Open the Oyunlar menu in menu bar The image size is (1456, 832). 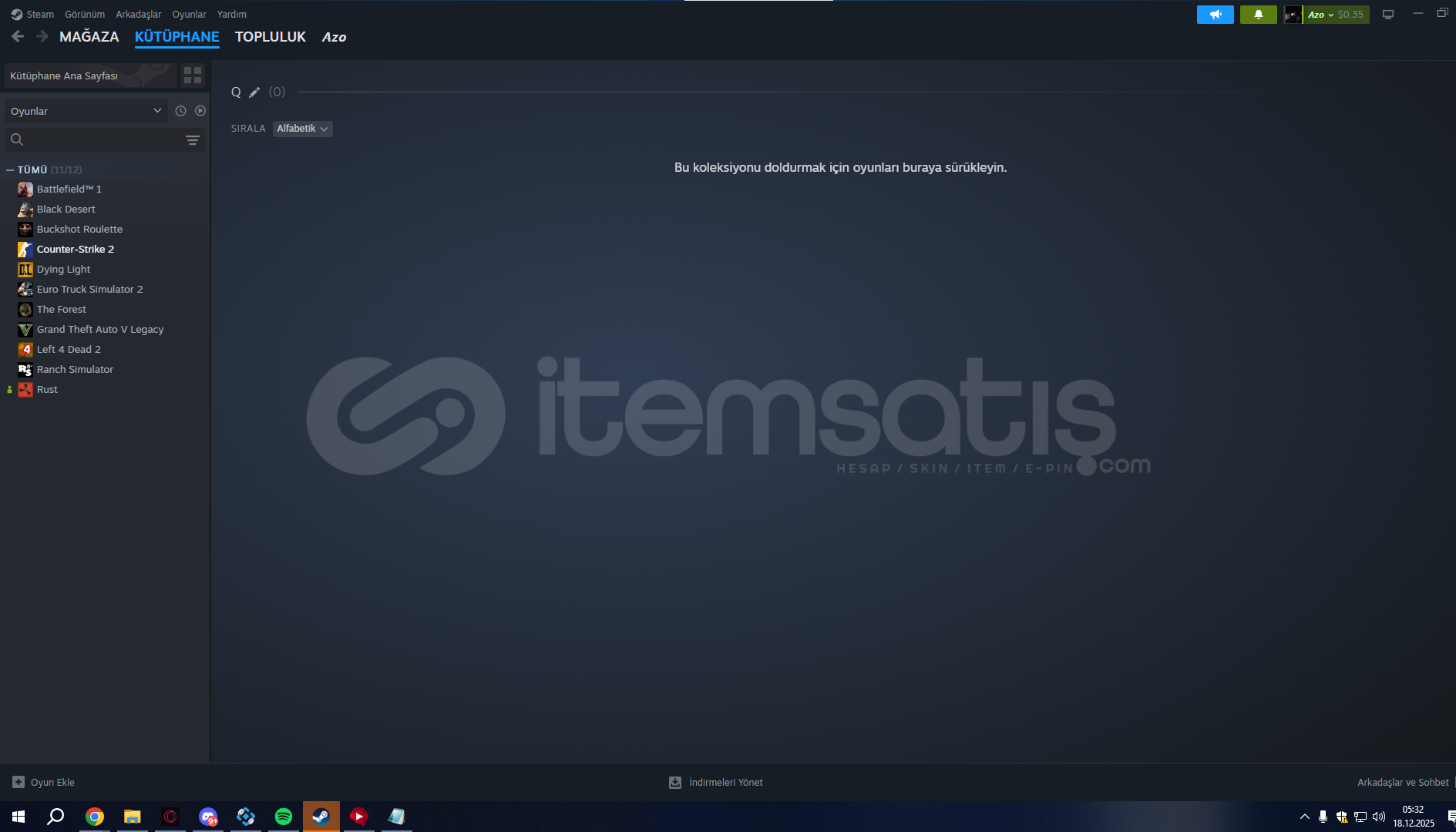[189, 15]
